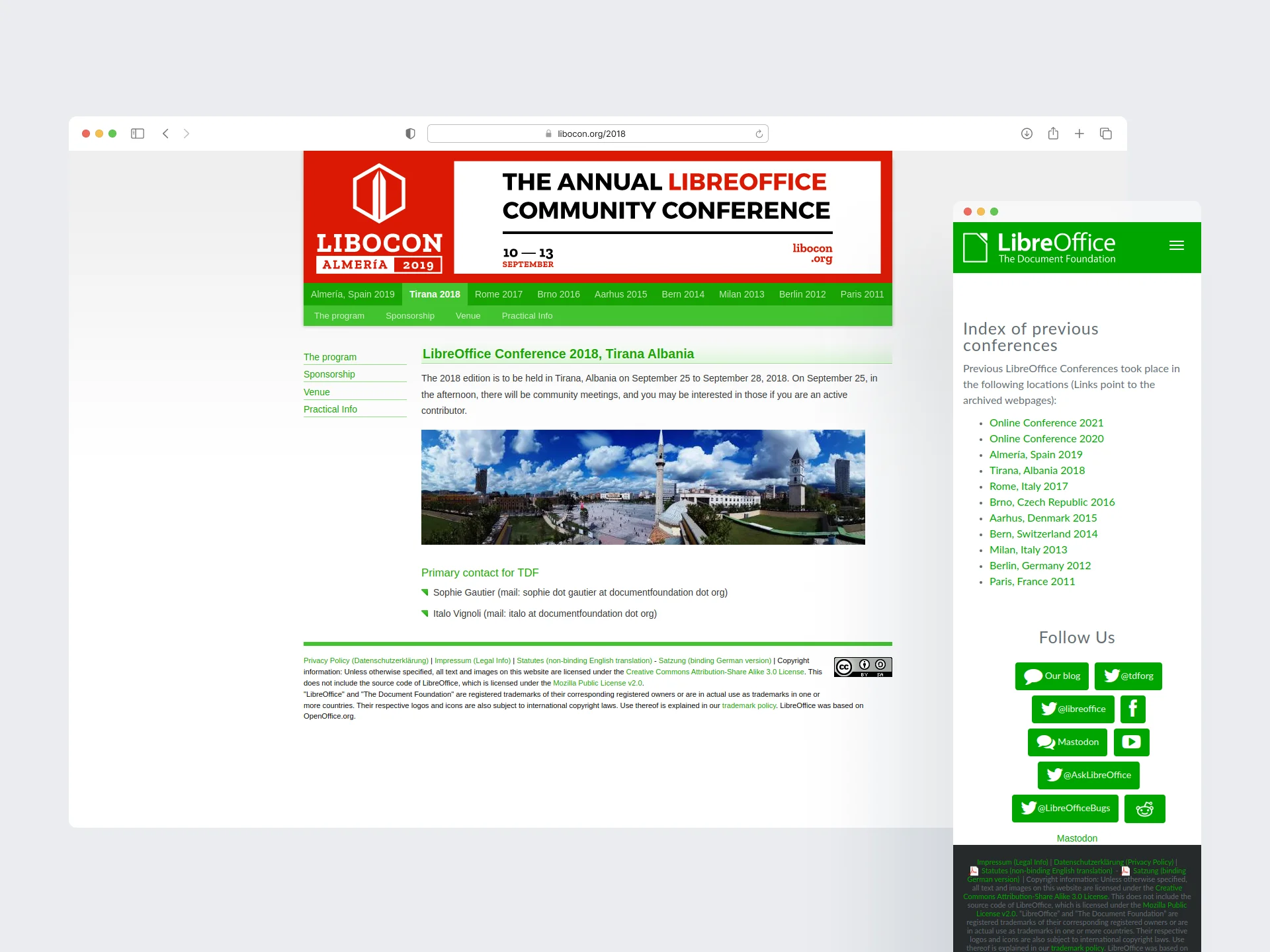Click the Mastodon text link below buttons
1270x952 pixels.
pos(1077,838)
